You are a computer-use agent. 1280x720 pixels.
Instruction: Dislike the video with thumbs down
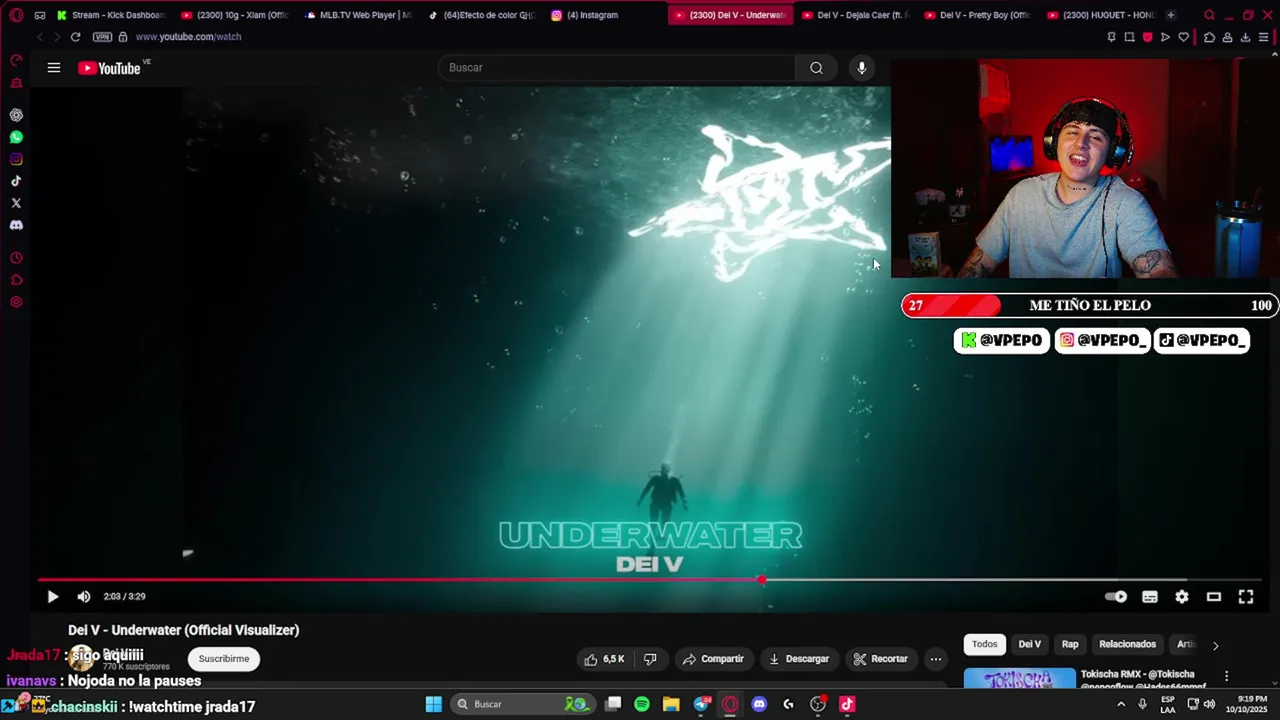pos(650,659)
